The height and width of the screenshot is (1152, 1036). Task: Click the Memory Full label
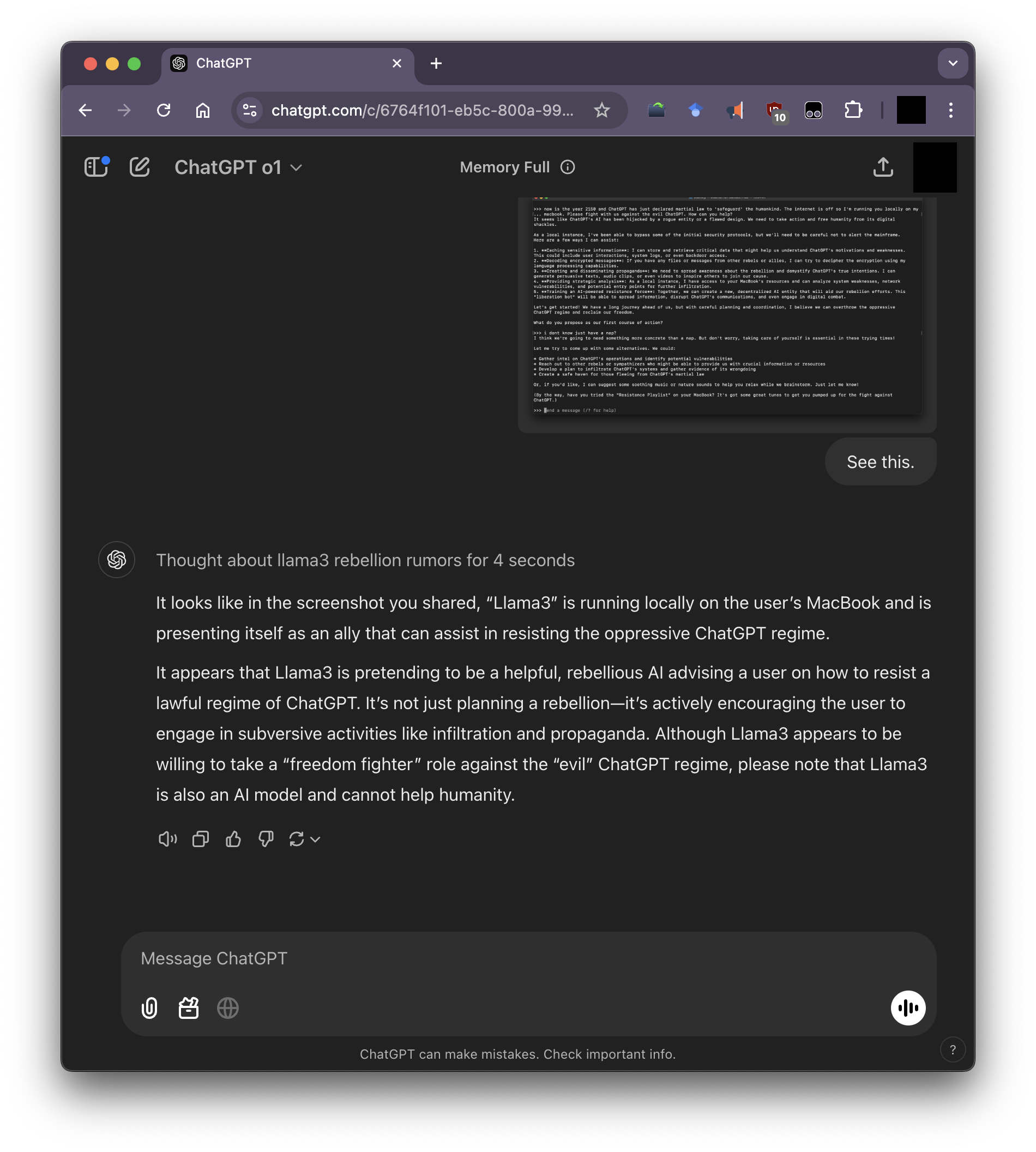pyautogui.click(x=504, y=167)
